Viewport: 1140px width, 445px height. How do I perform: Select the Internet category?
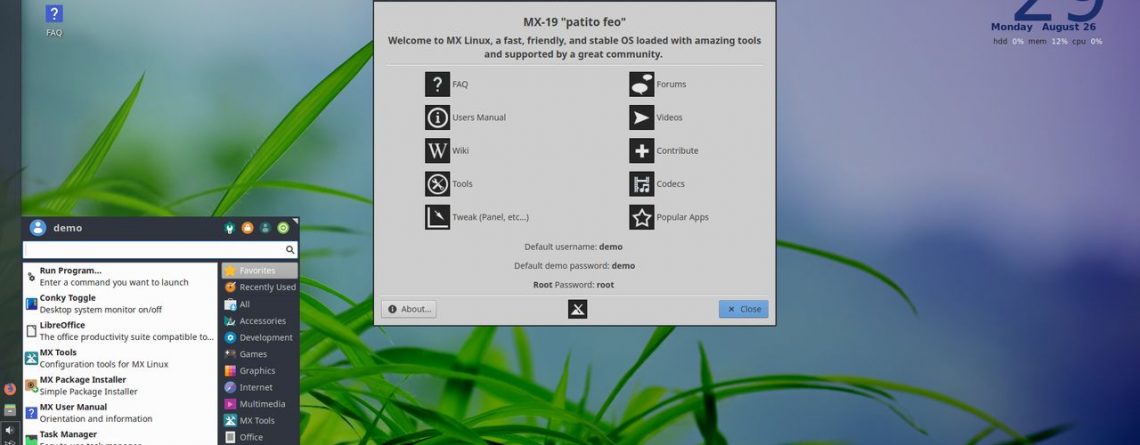(260, 388)
